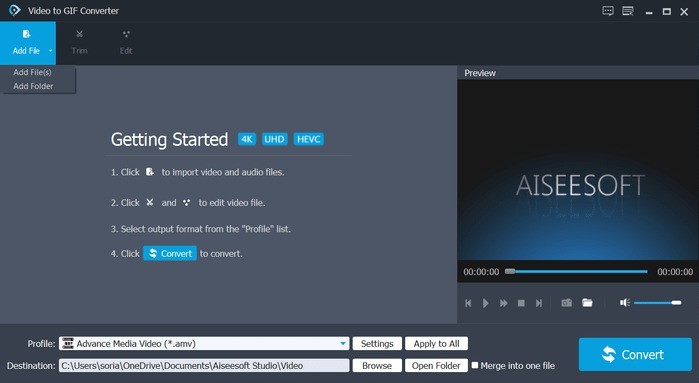699x383 pixels.
Task: Minimize the converter window
Action: coord(649,12)
